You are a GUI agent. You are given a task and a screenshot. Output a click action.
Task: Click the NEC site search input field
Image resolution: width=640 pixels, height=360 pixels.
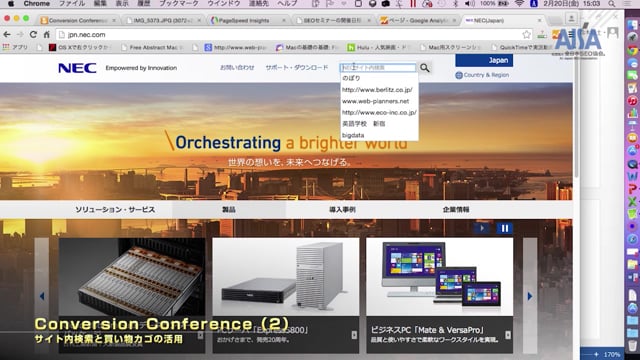click(378, 68)
